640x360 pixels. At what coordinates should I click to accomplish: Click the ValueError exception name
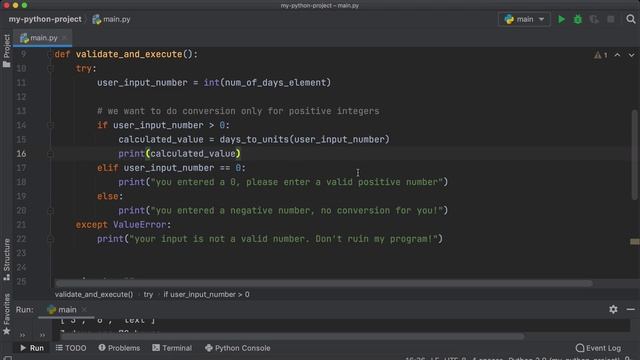point(140,225)
